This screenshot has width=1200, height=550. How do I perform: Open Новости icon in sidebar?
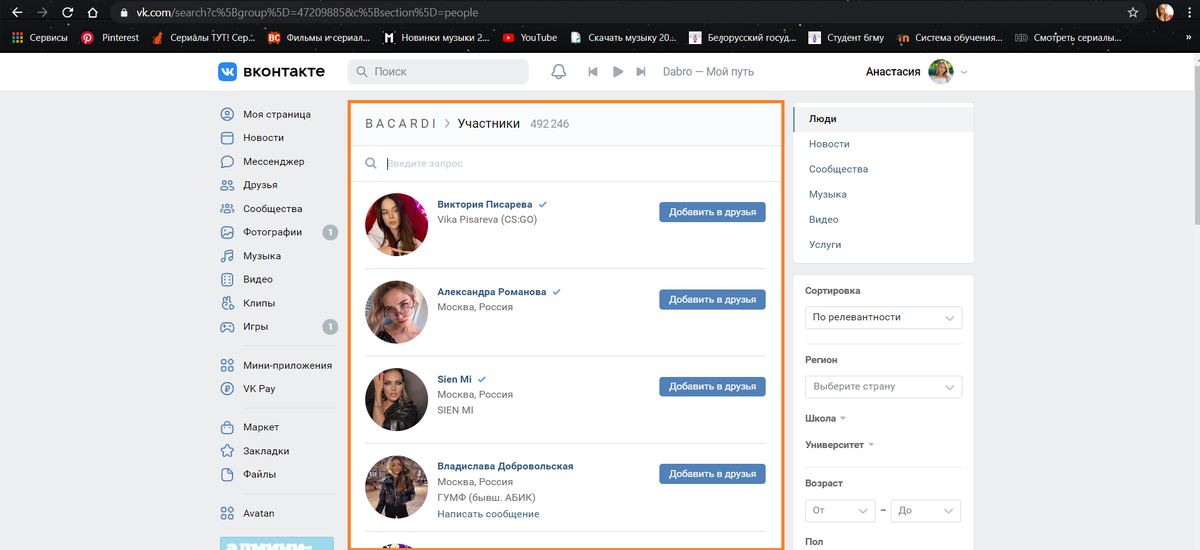point(227,138)
